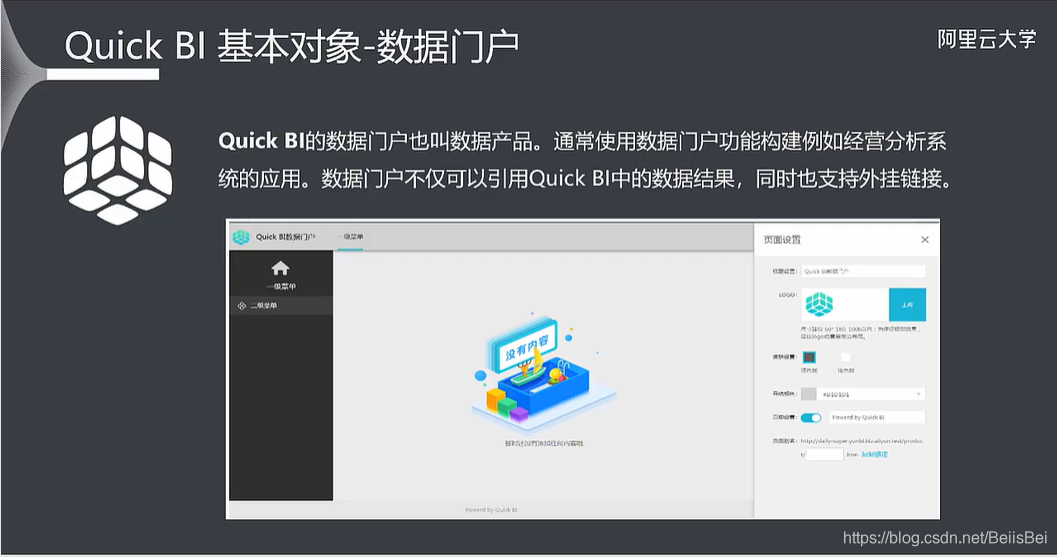Click the home icon in the dark sidebar

click(x=280, y=268)
